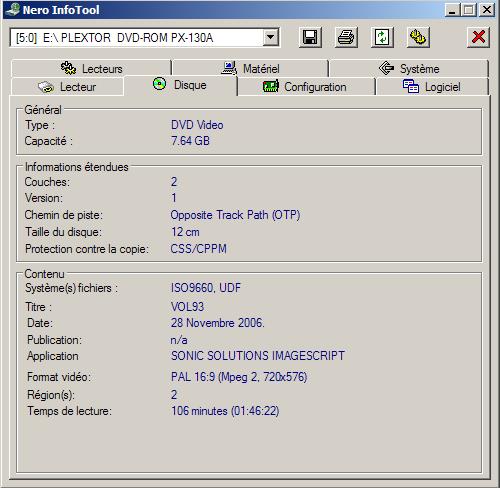This screenshot has height=488, width=500.
Task: Click the 'Format vidéo:' label
Action: point(59,377)
